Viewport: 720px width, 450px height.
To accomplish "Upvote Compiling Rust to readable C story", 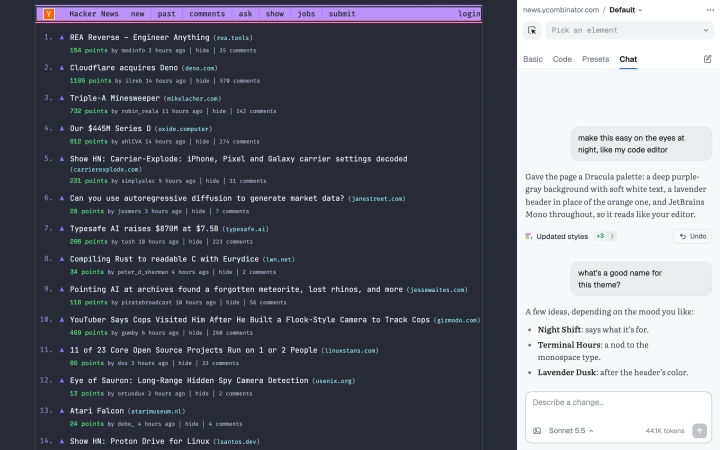I will tap(62, 259).
